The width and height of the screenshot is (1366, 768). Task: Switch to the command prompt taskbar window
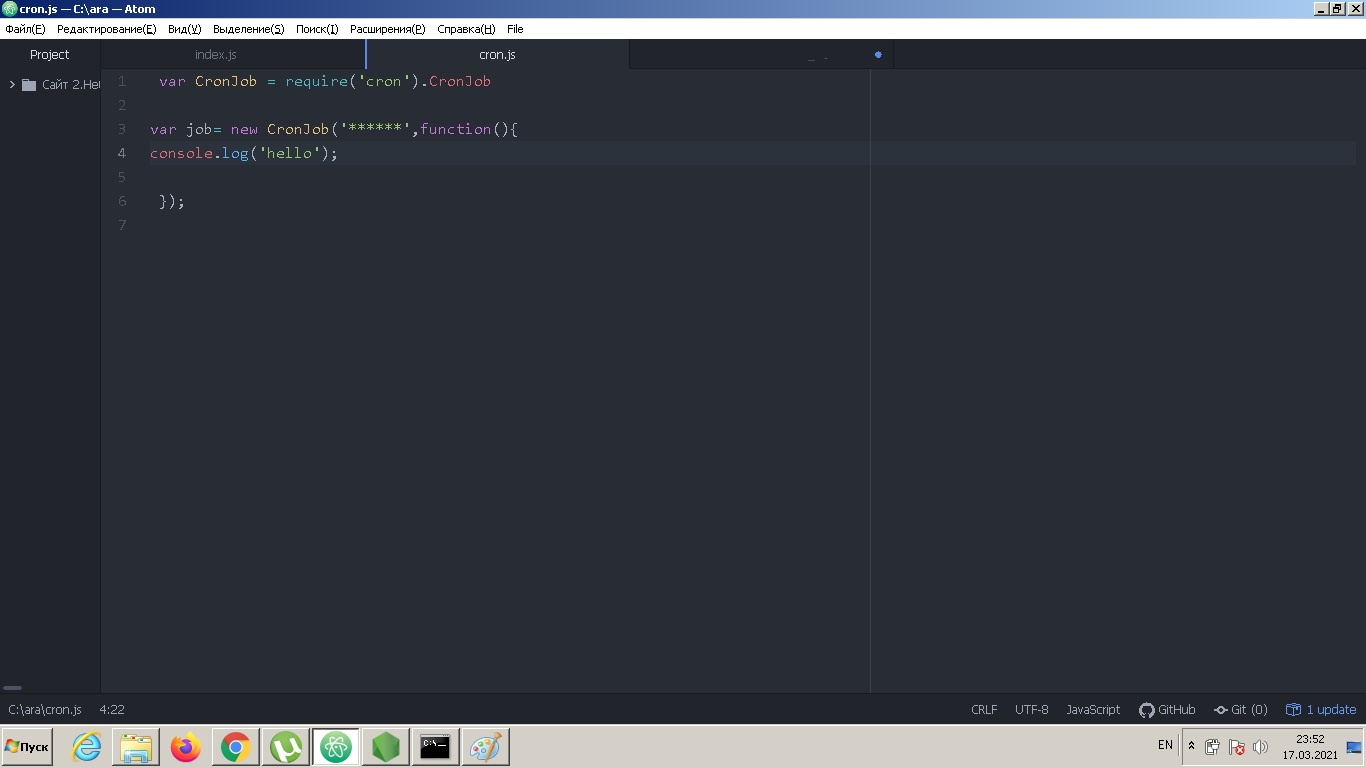pos(435,747)
